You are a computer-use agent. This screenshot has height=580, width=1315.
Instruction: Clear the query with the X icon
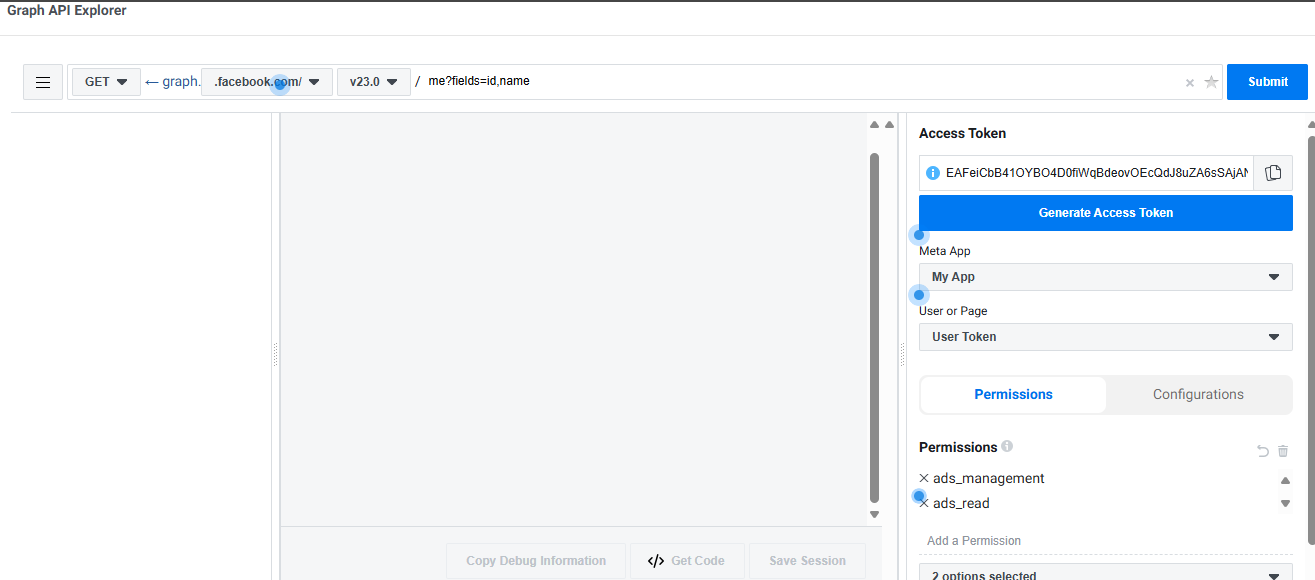tap(1189, 83)
